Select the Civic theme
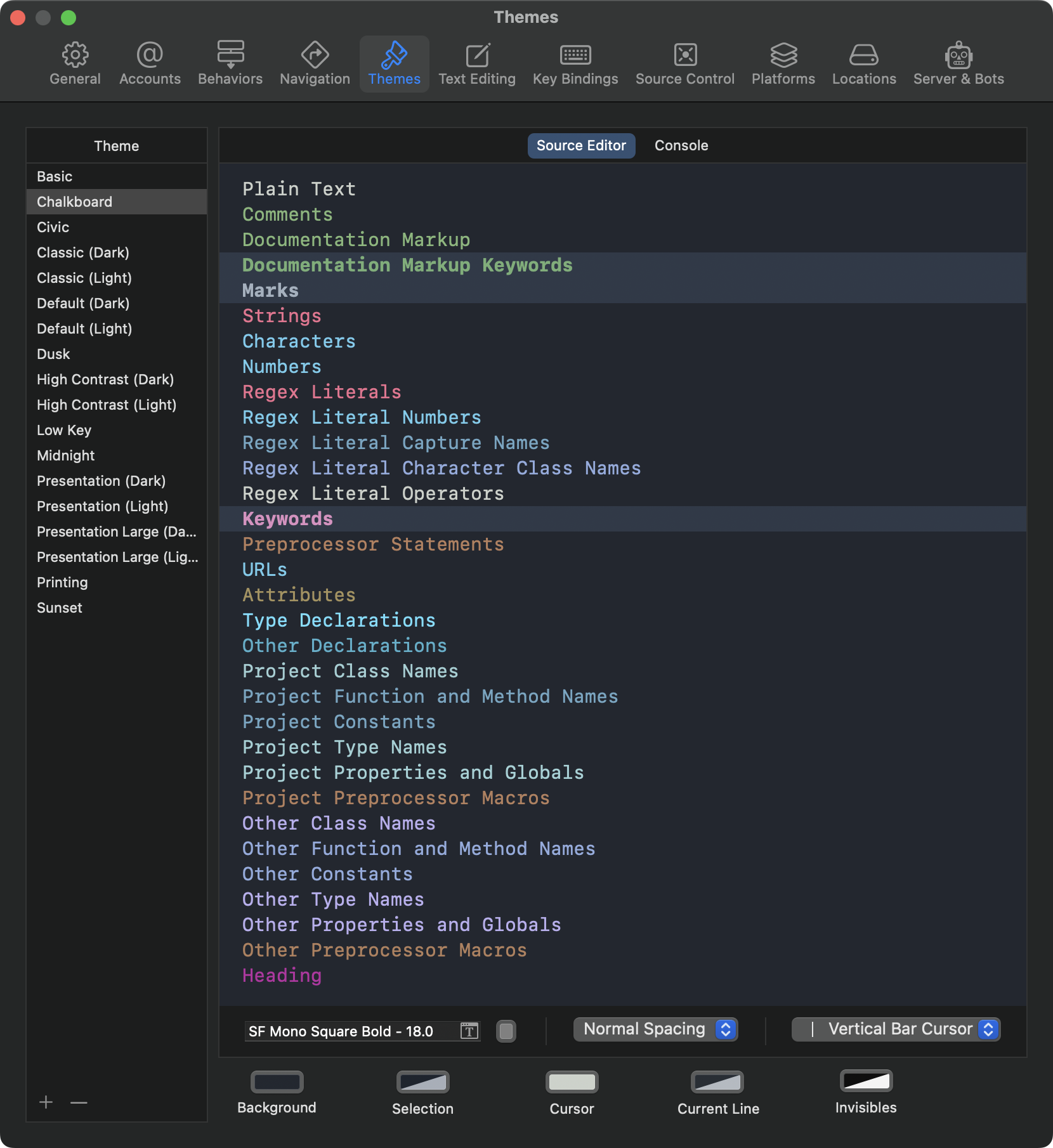Image resolution: width=1053 pixels, height=1148 pixels. click(117, 227)
